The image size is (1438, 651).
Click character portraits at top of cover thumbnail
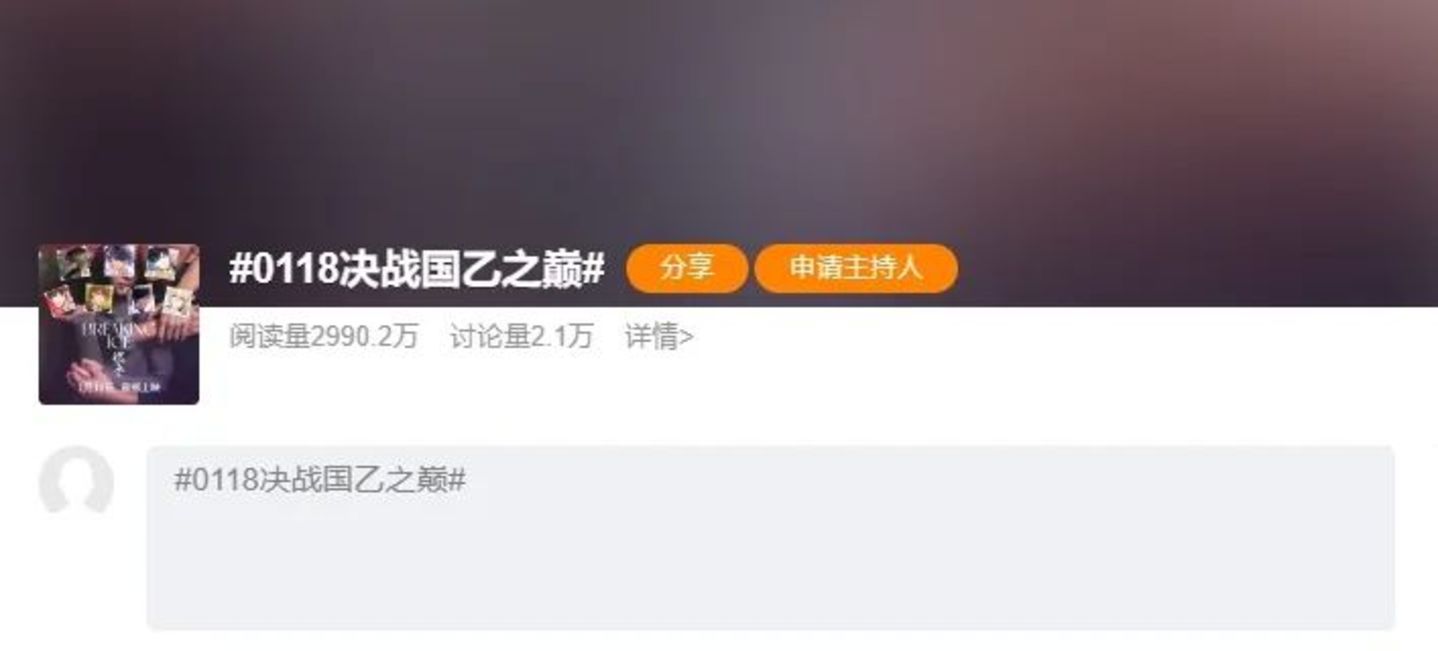(119, 278)
